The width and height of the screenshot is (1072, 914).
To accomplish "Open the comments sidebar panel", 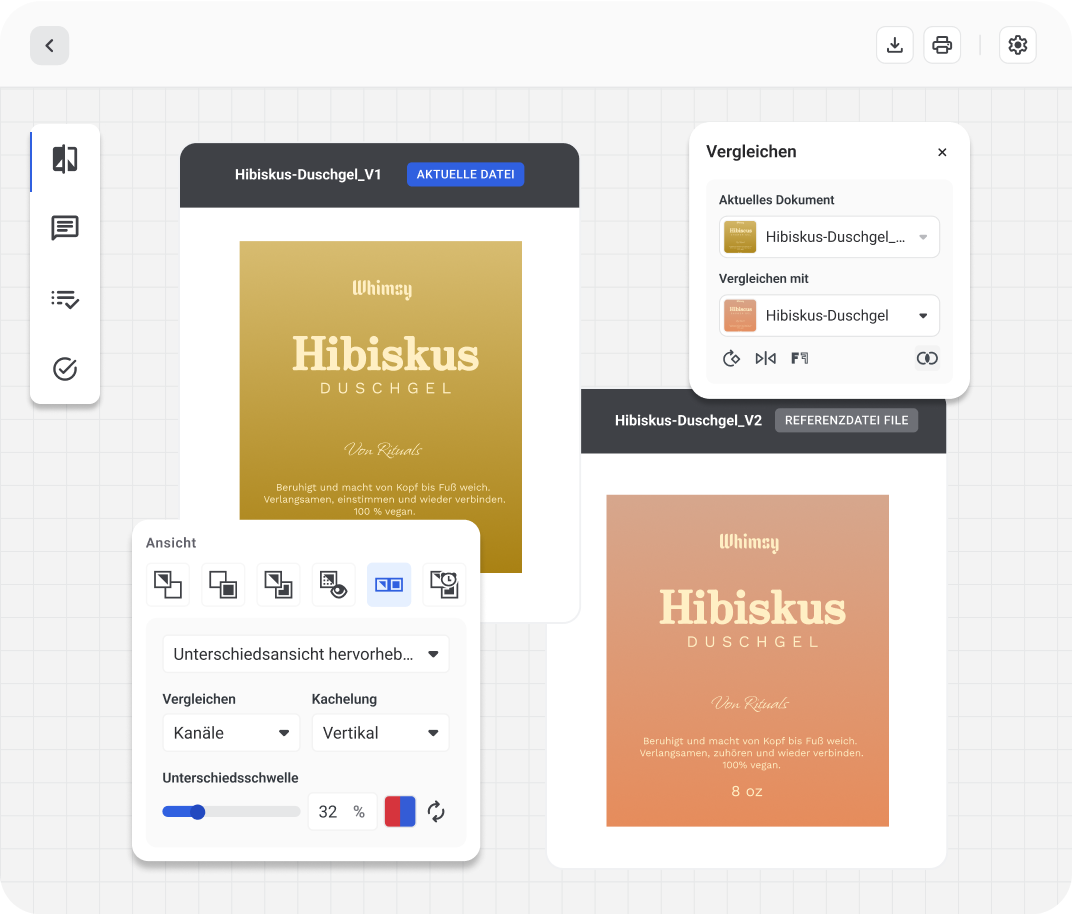I will click(x=65, y=228).
